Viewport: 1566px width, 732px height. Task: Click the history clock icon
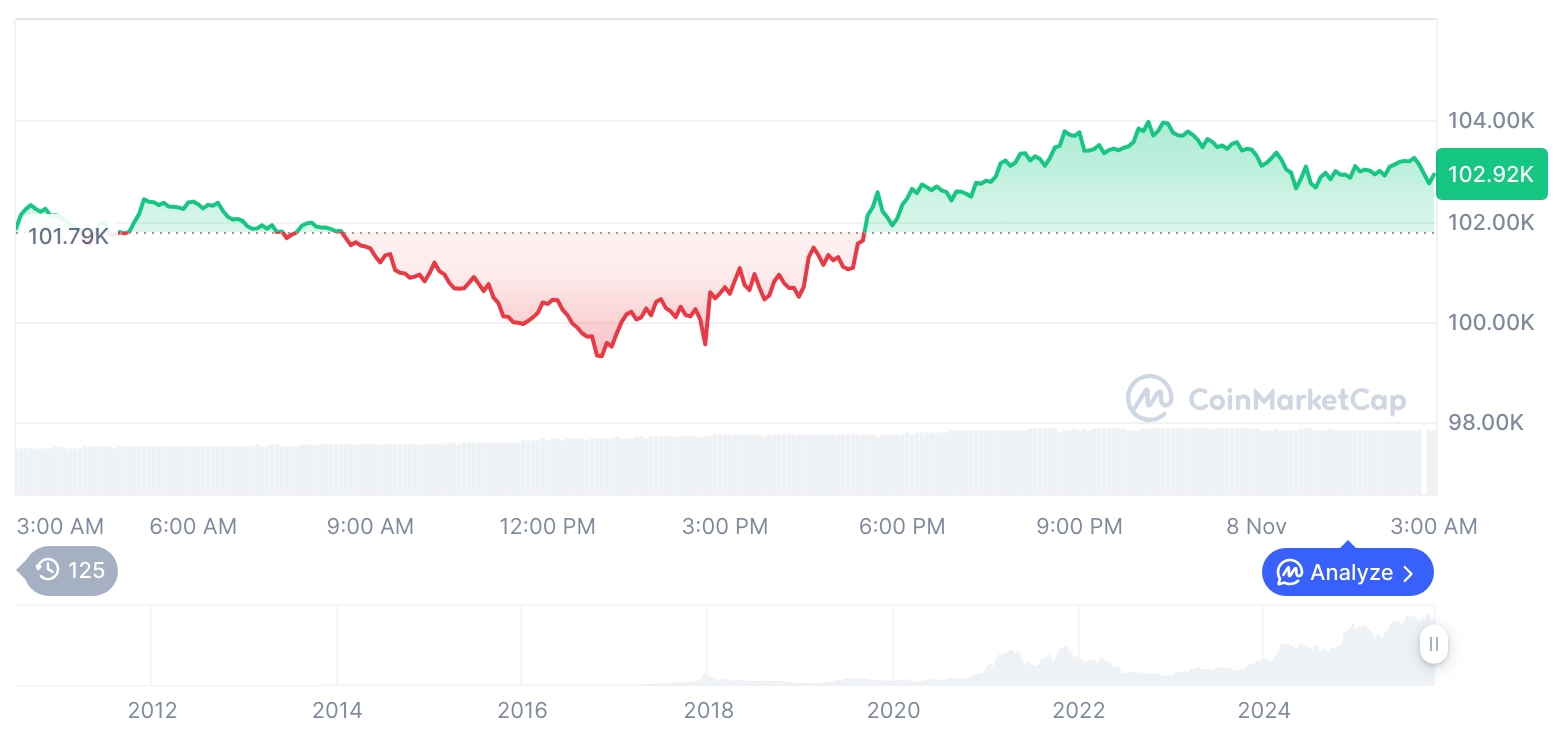47,571
